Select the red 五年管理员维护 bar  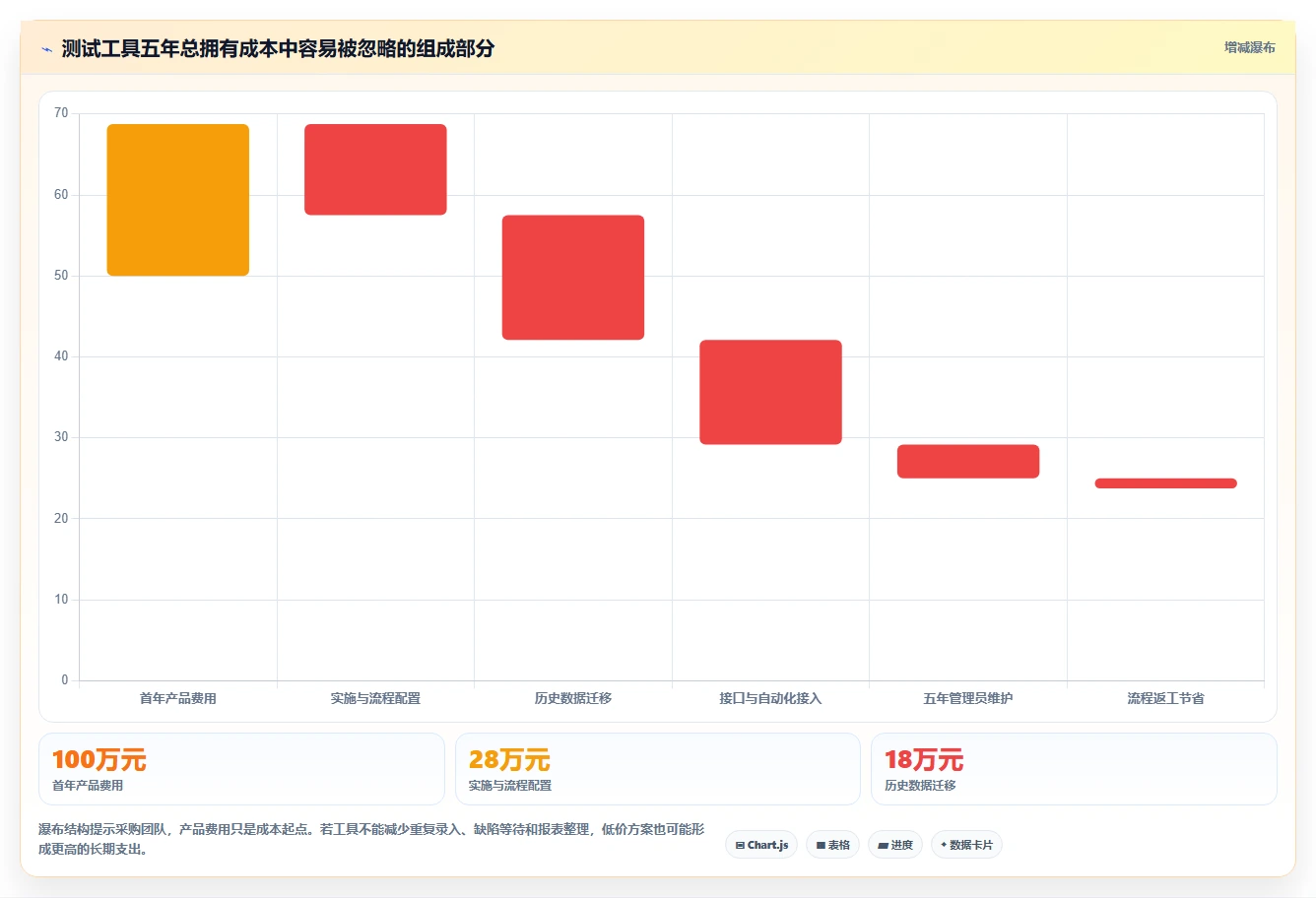click(x=968, y=462)
